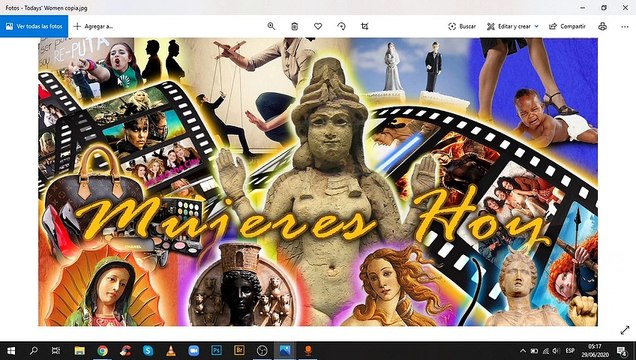Screen dimensions: 636x360
Task: Click the displayed 'Mujeres Hoy' image
Action: click(x=318, y=182)
